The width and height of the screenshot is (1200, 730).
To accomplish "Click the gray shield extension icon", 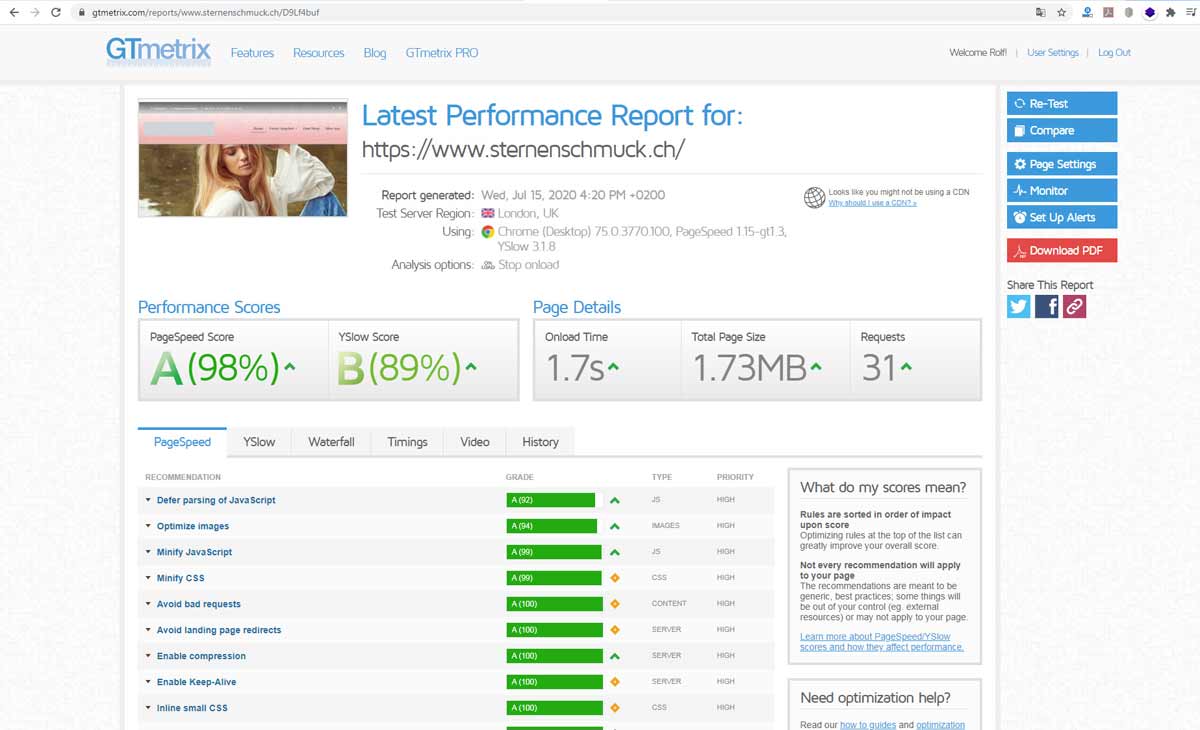I will (x=1129, y=12).
